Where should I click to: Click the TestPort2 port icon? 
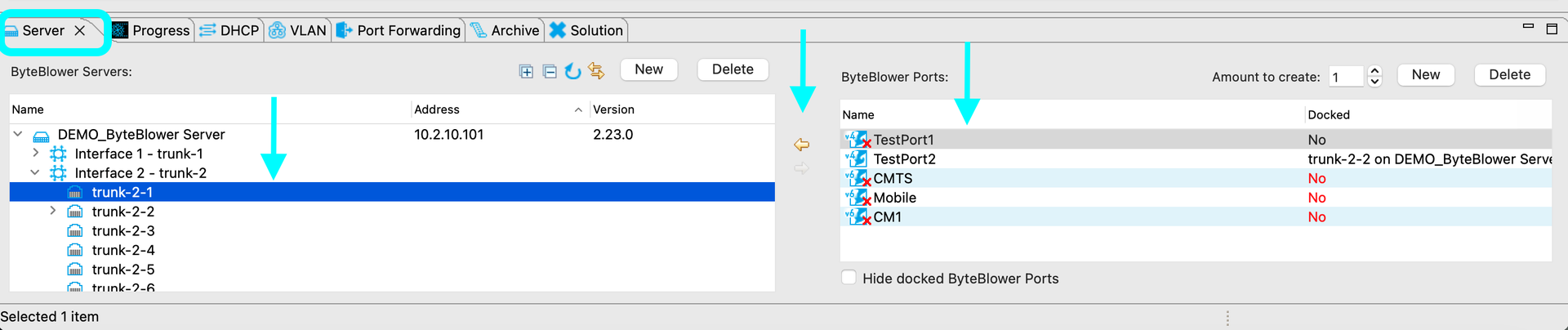(x=857, y=159)
